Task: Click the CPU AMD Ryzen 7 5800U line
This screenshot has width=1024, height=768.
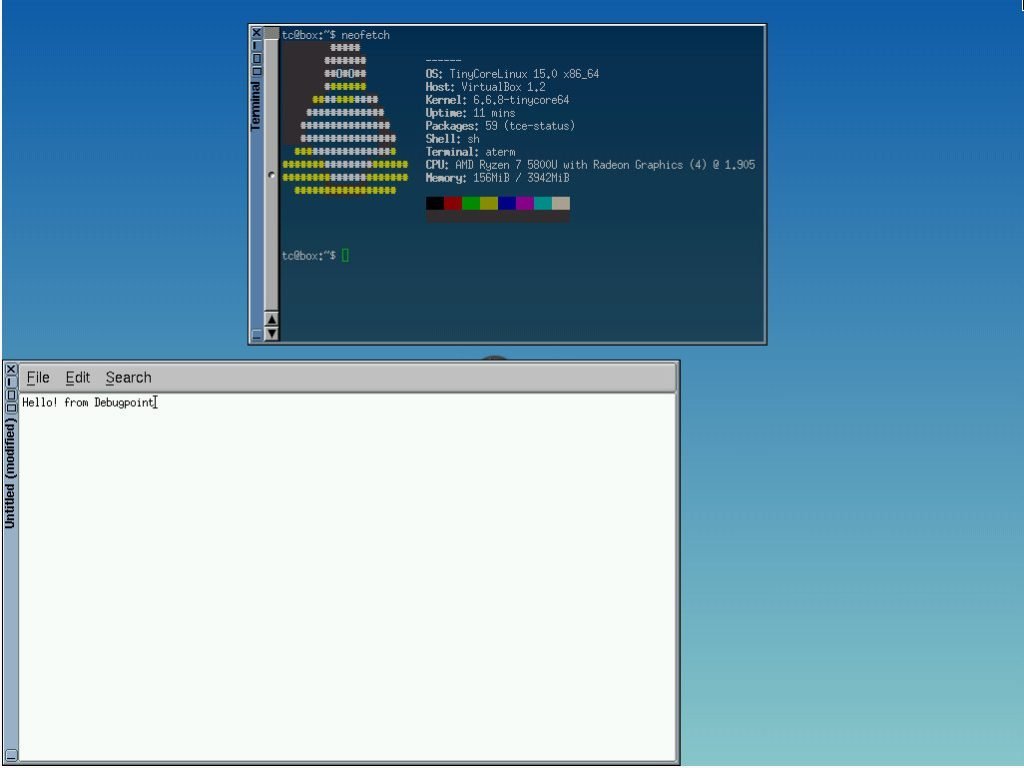Action: 590,165
